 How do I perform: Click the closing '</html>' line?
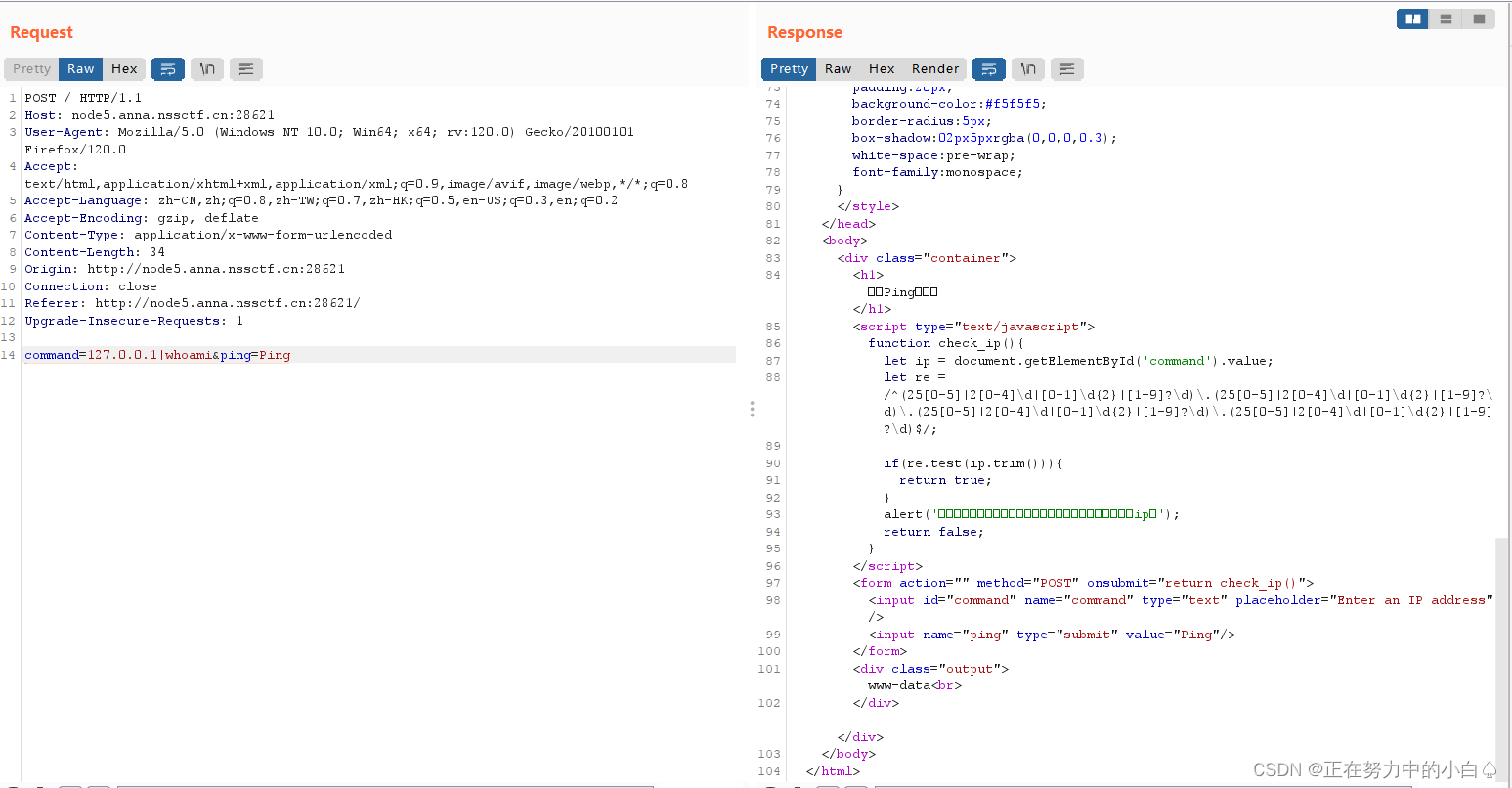(833, 771)
